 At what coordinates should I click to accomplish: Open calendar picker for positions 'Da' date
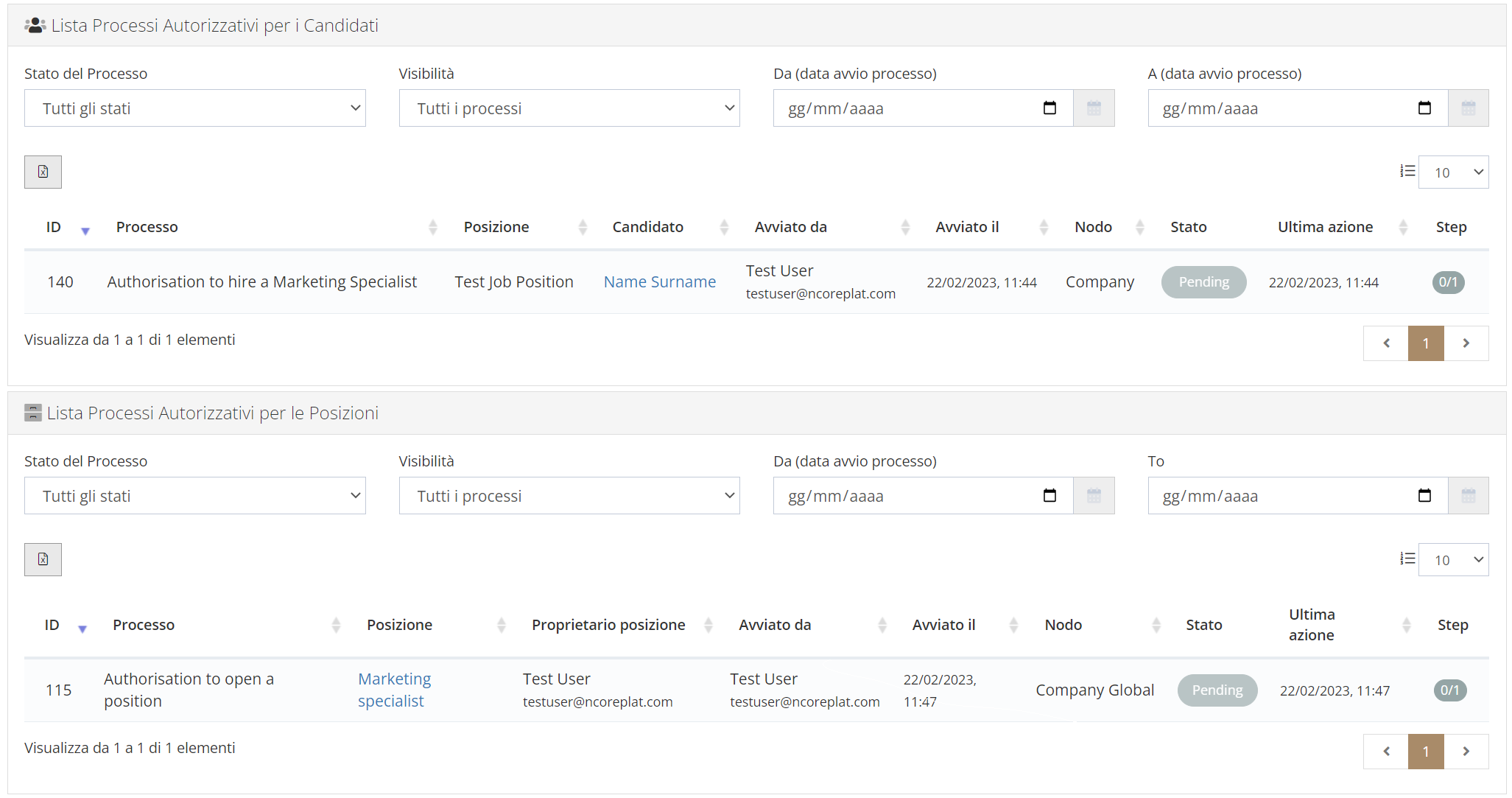click(1094, 496)
